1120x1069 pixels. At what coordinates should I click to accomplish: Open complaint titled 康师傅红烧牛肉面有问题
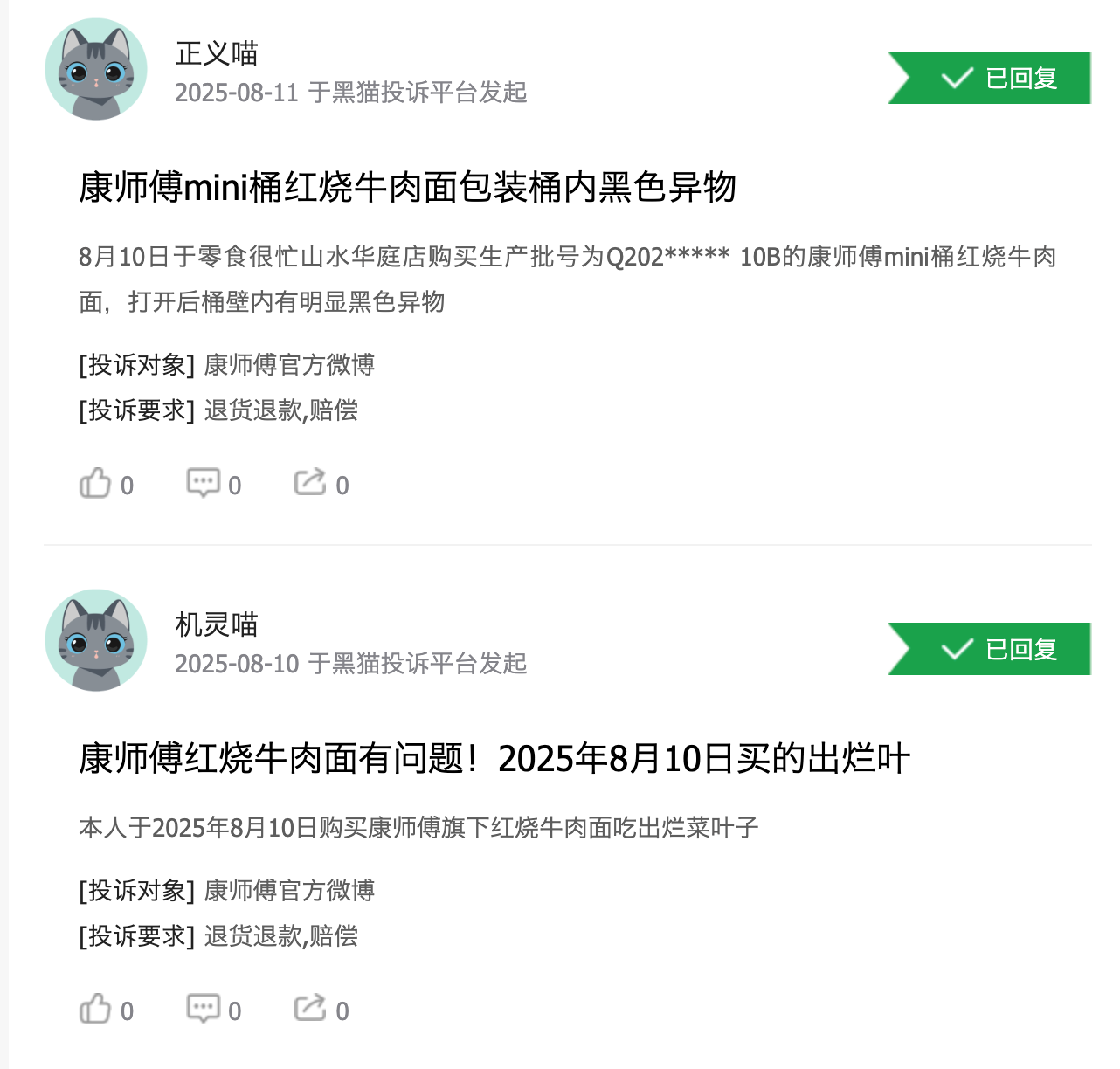[494, 758]
